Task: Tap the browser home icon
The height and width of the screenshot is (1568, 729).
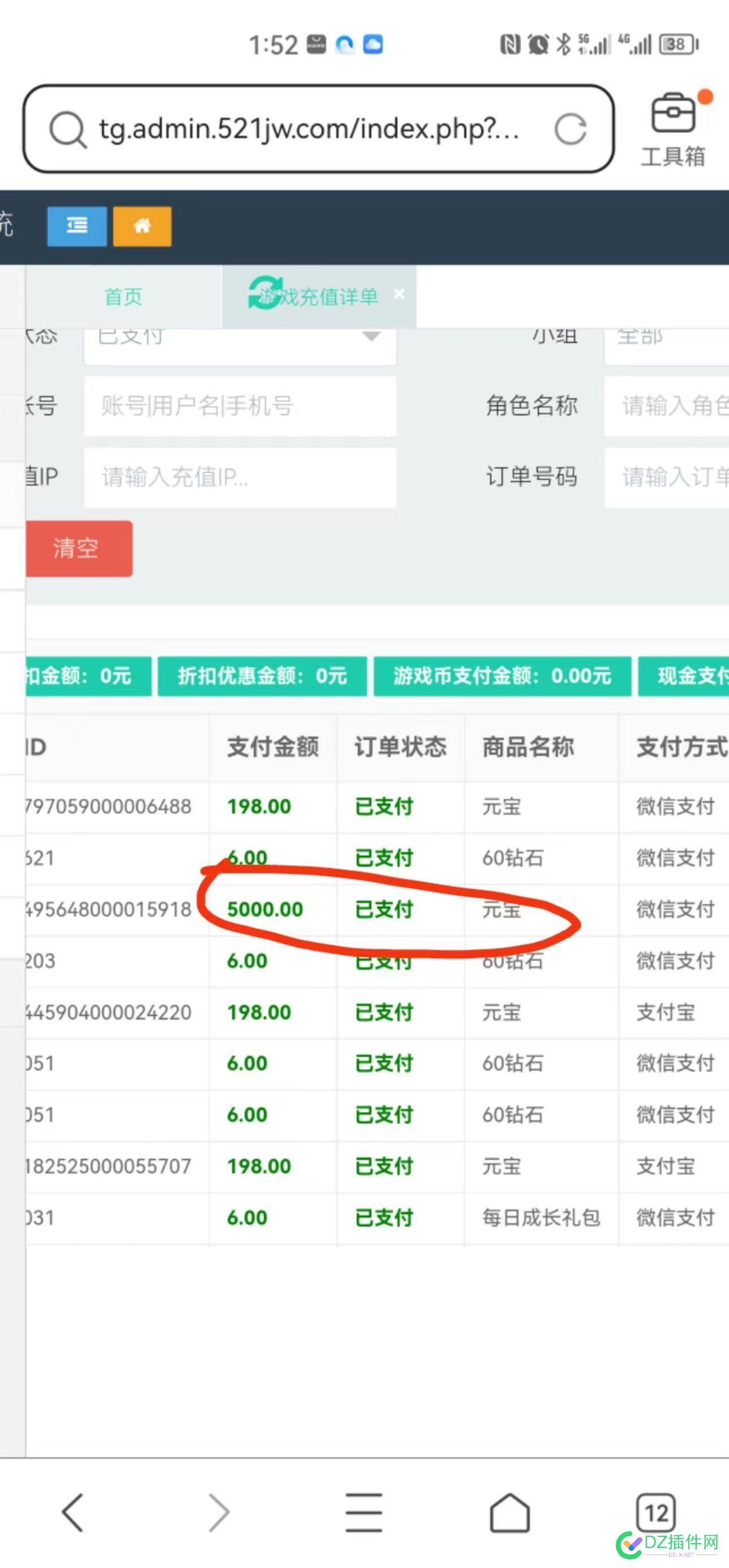Action: [x=510, y=1513]
